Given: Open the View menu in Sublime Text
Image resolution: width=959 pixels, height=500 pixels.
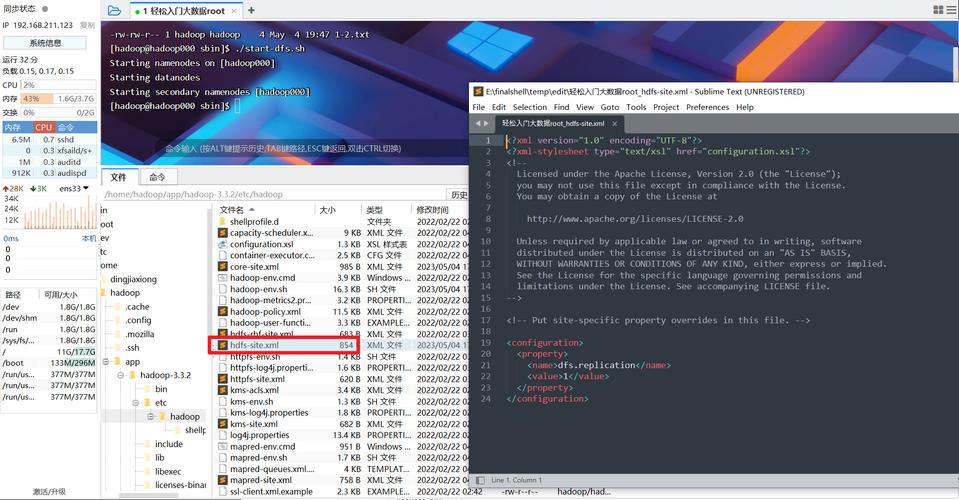Looking at the screenshot, I should 585,107.
